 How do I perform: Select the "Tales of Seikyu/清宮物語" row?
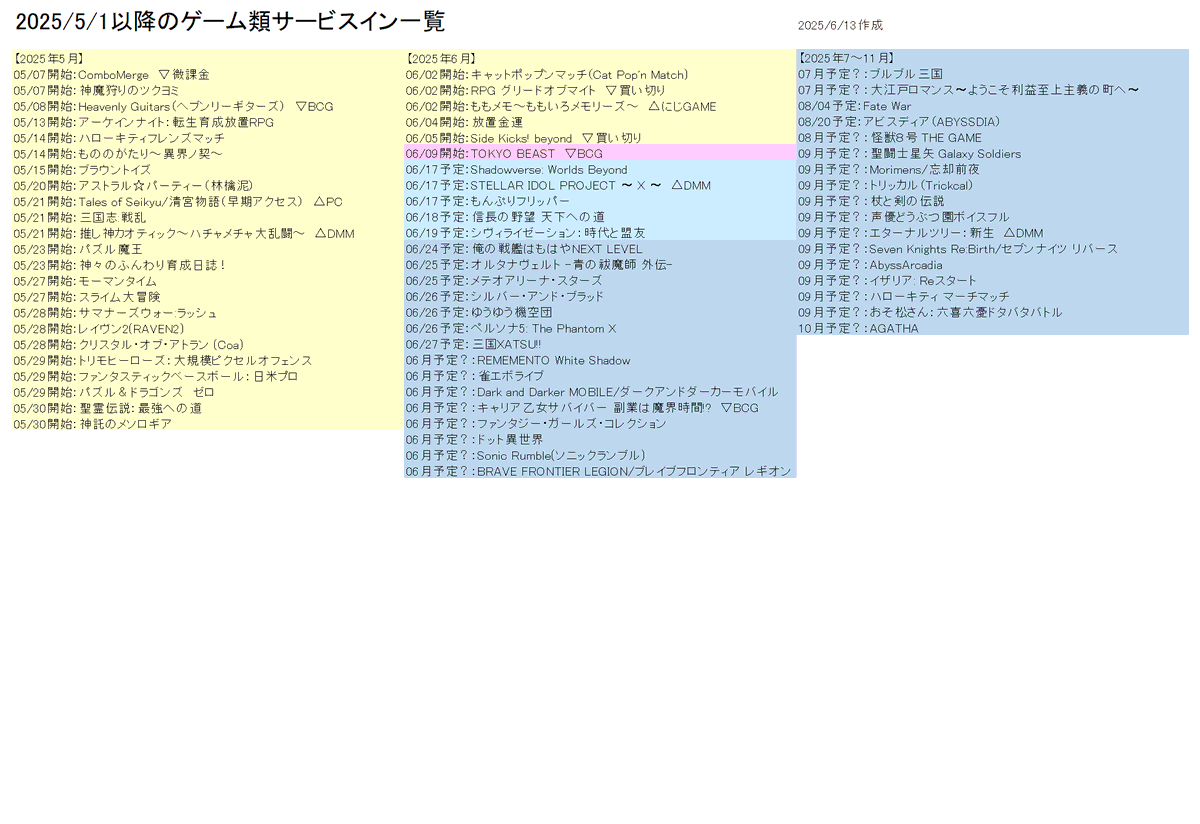pos(207,201)
